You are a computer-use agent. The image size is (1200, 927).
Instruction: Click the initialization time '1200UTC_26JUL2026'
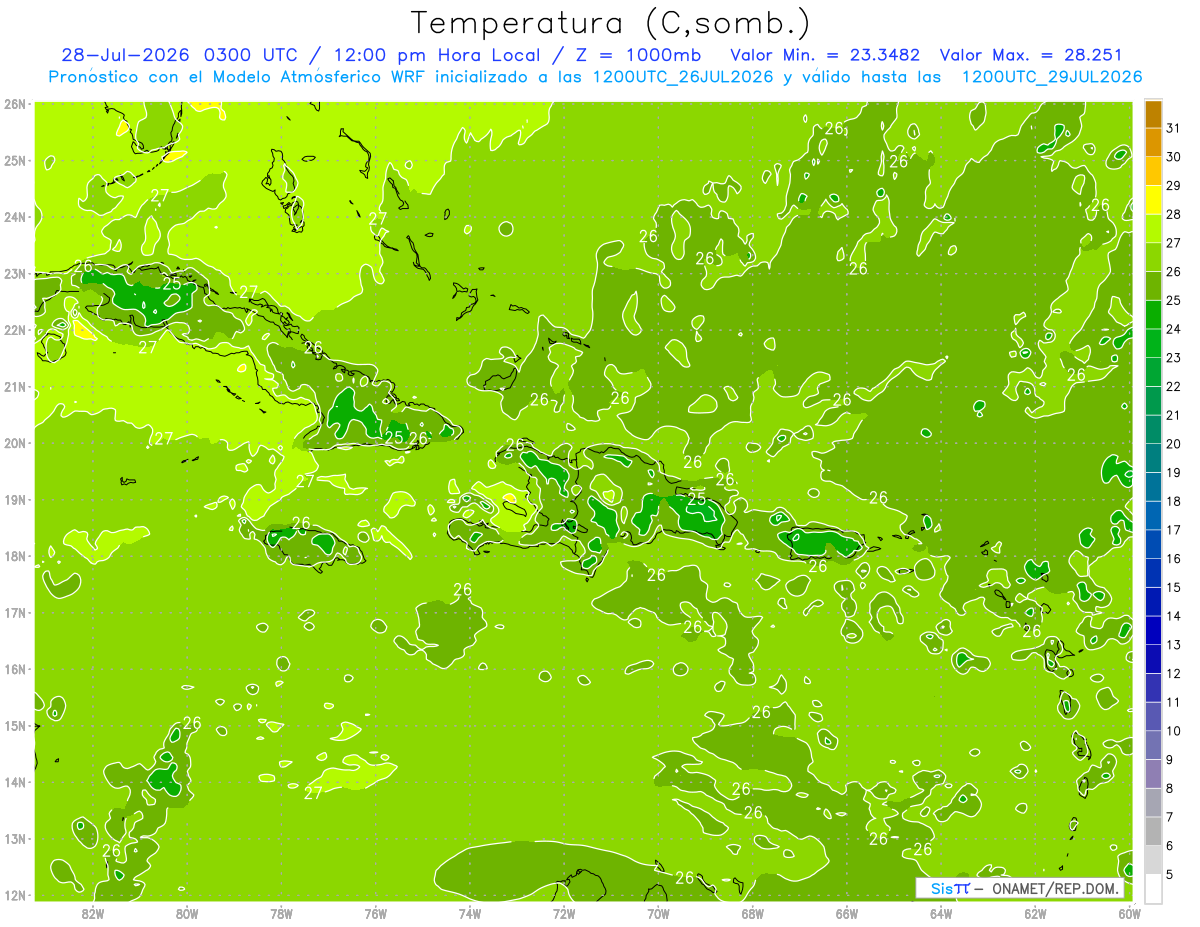pos(682,77)
